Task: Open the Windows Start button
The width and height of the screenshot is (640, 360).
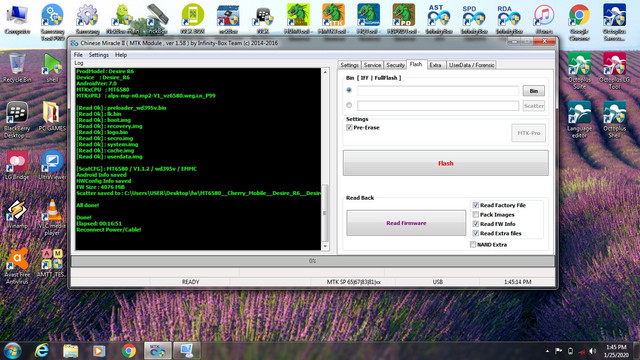Action: (12, 351)
